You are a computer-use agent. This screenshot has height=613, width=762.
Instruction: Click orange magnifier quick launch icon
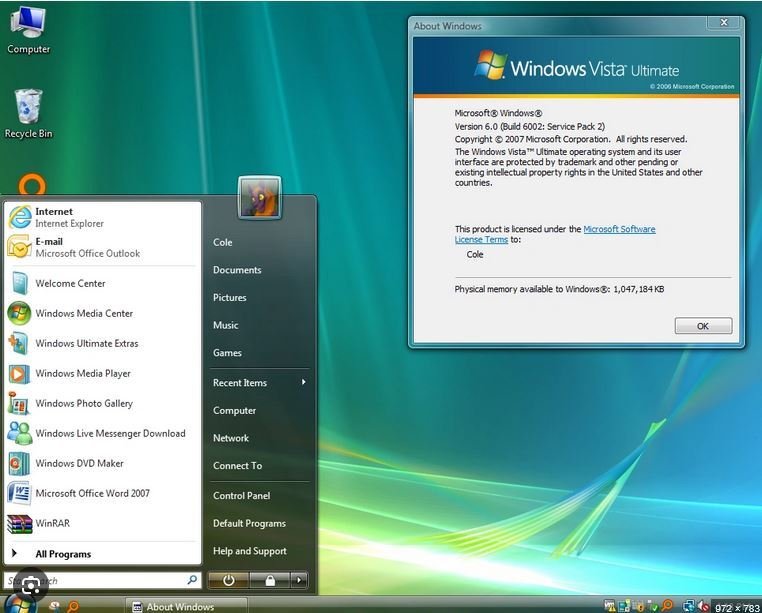point(73,606)
